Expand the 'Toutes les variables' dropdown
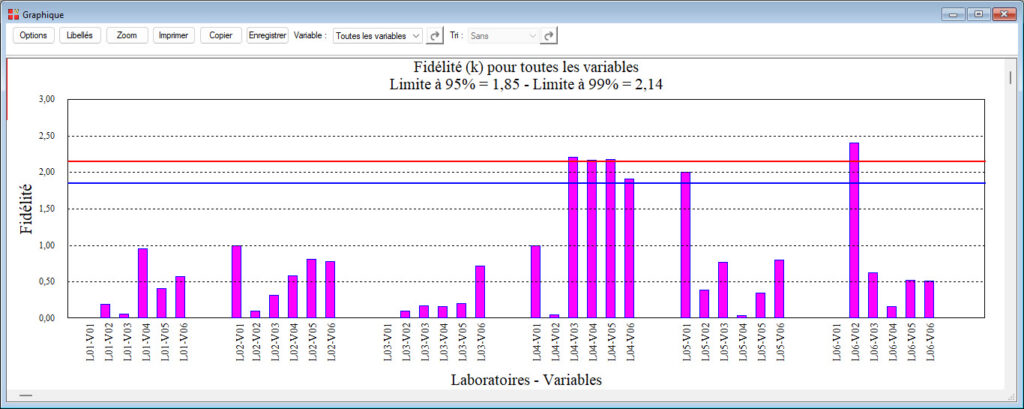This screenshot has height=409, width=1024. point(377,35)
